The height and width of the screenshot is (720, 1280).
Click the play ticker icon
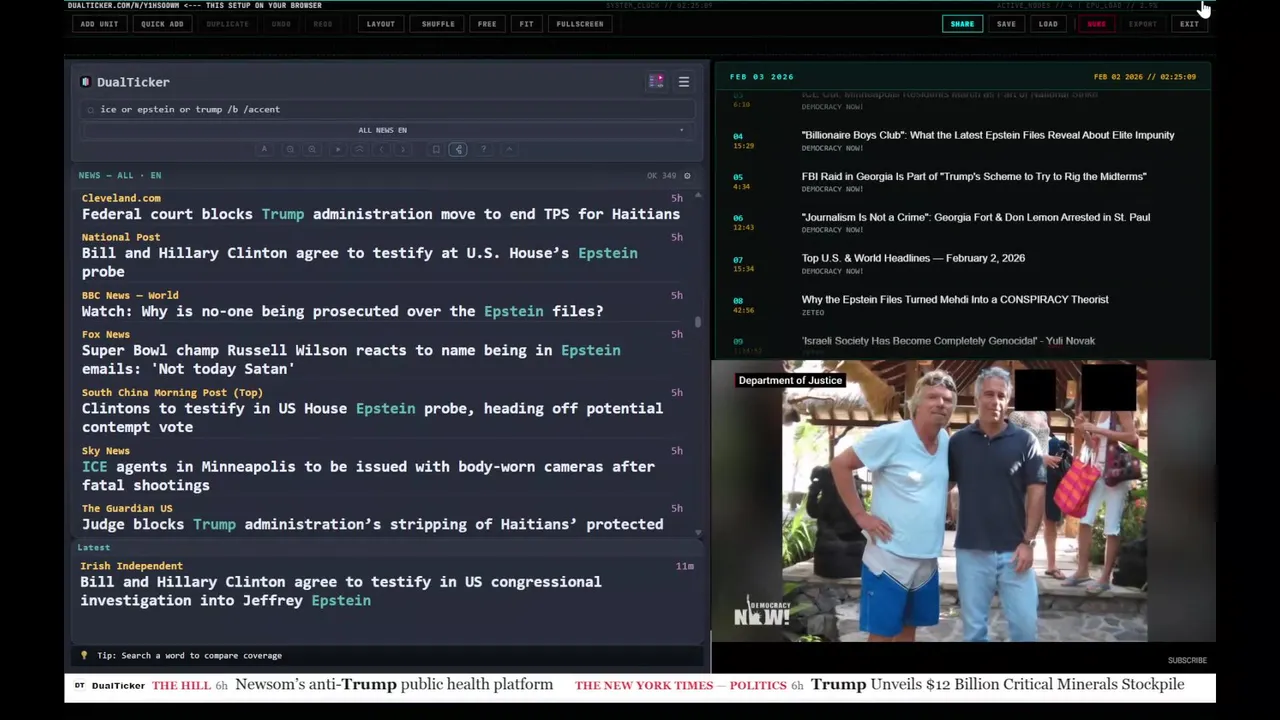tap(337, 150)
